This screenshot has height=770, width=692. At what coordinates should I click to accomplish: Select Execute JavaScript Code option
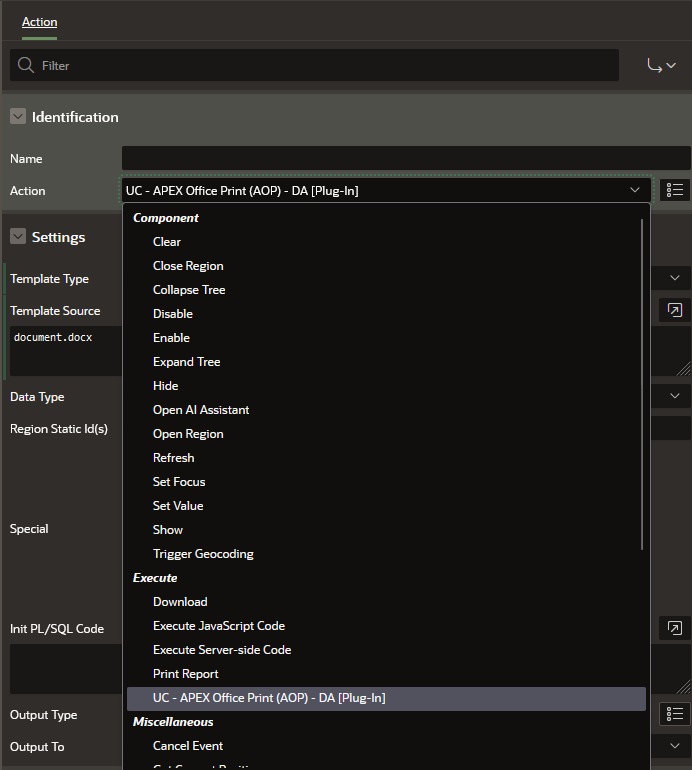pos(219,626)
